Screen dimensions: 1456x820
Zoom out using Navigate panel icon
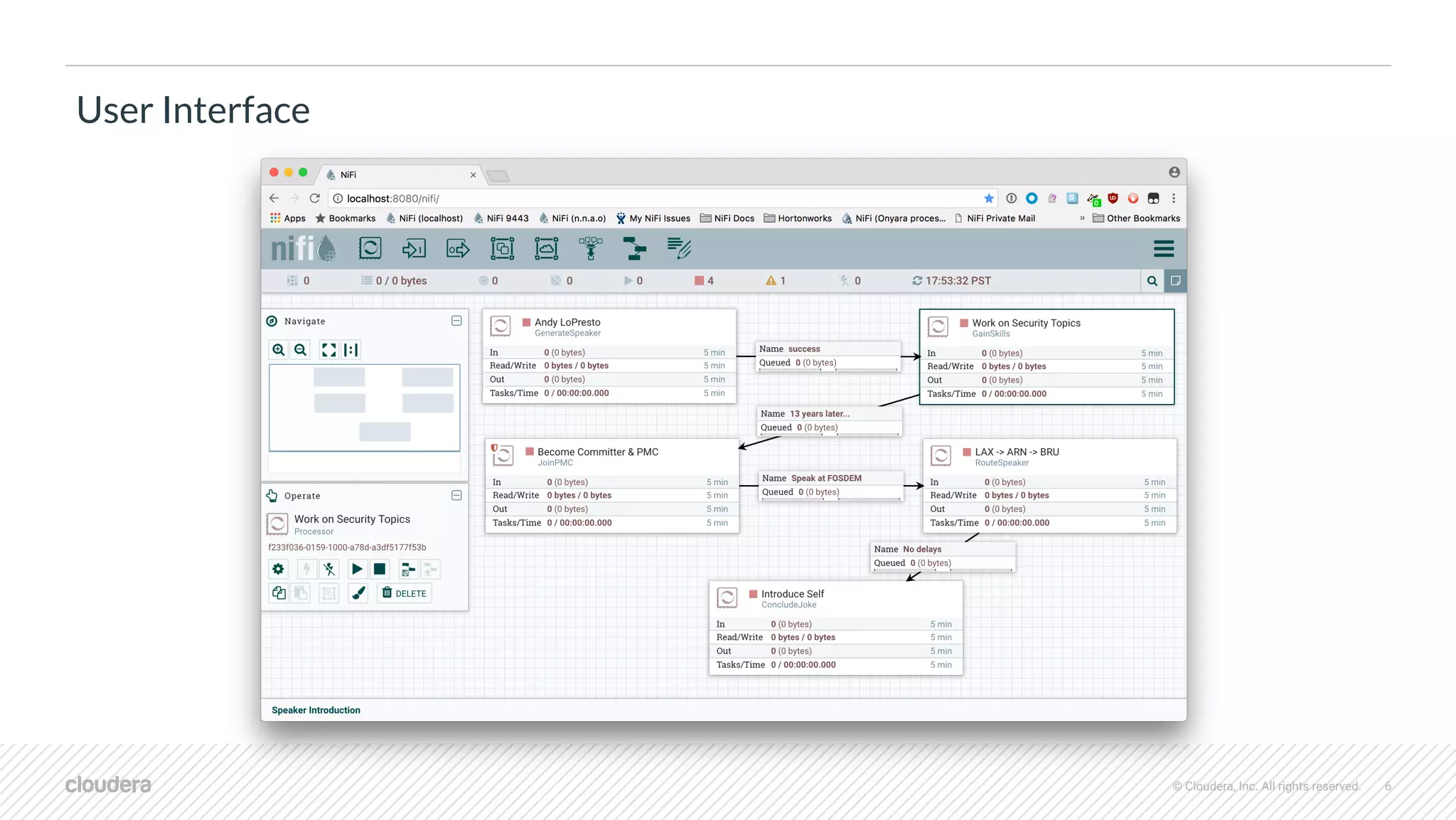point(301,350)
